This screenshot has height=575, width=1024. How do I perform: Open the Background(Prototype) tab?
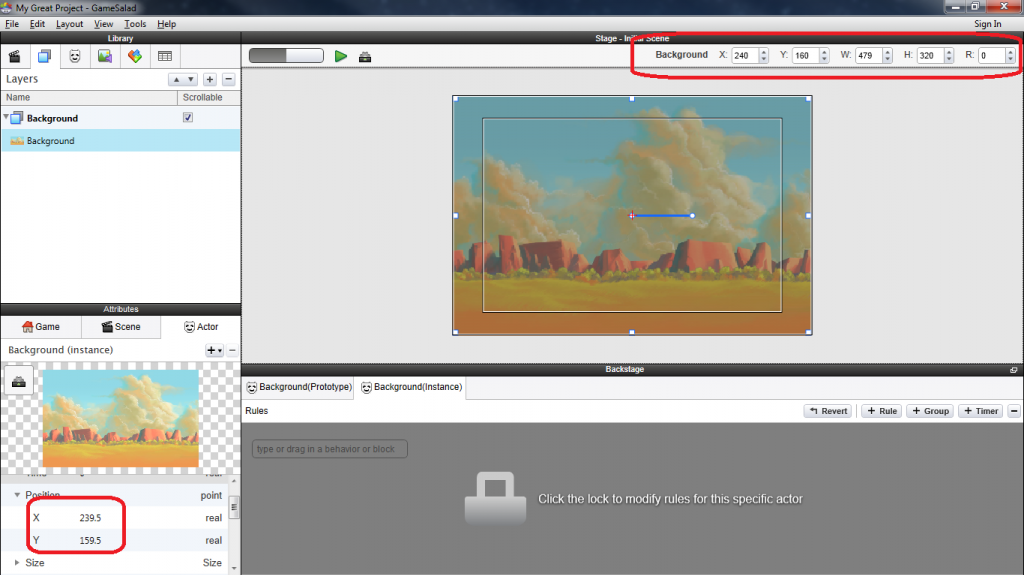pyautogui.click(x=299, y=387)
